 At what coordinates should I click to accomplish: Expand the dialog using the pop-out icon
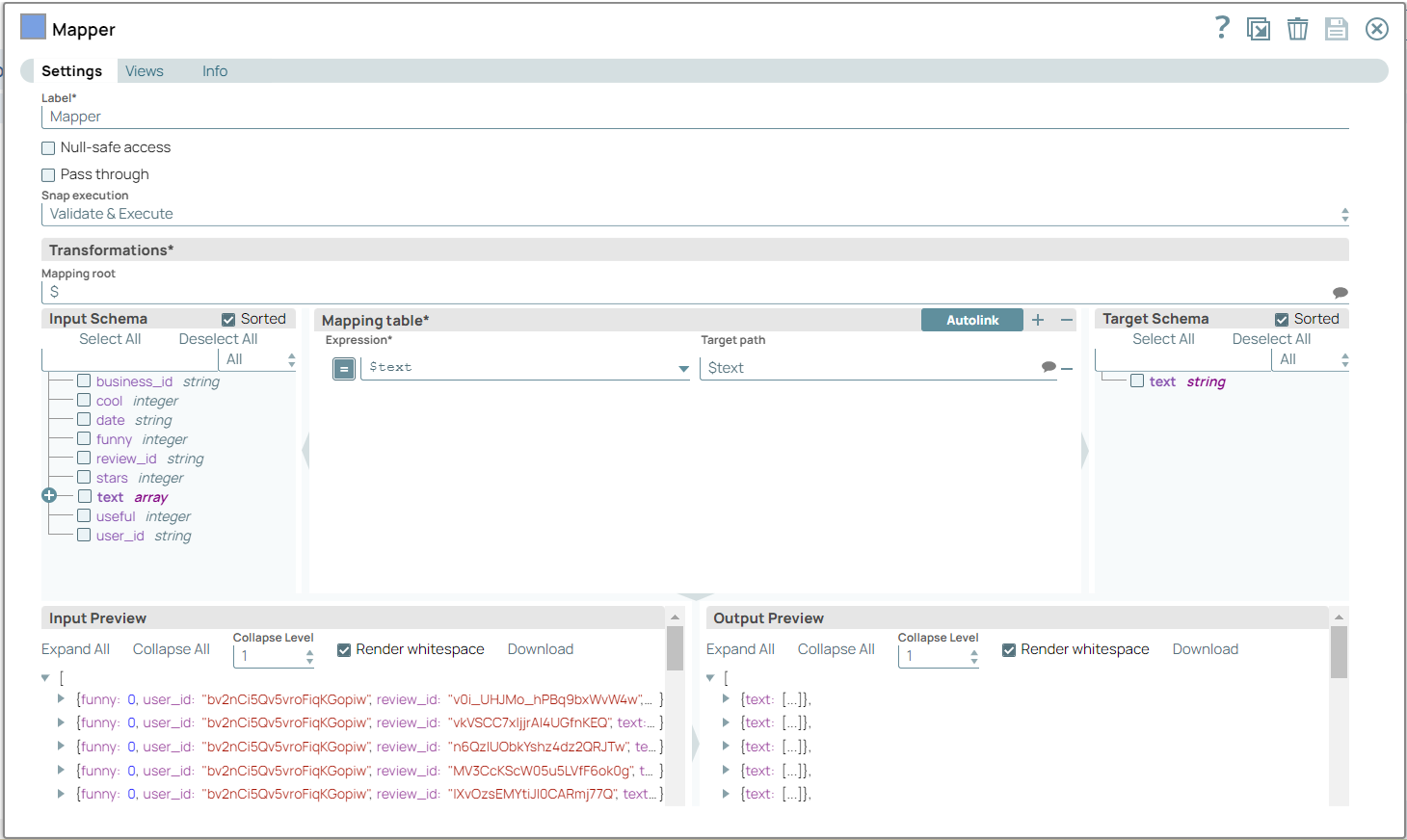pos(1259,28)
